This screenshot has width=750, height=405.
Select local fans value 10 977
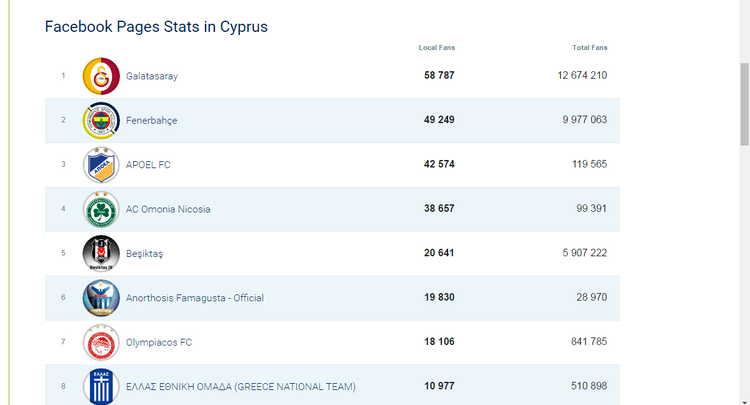point(439,386)
